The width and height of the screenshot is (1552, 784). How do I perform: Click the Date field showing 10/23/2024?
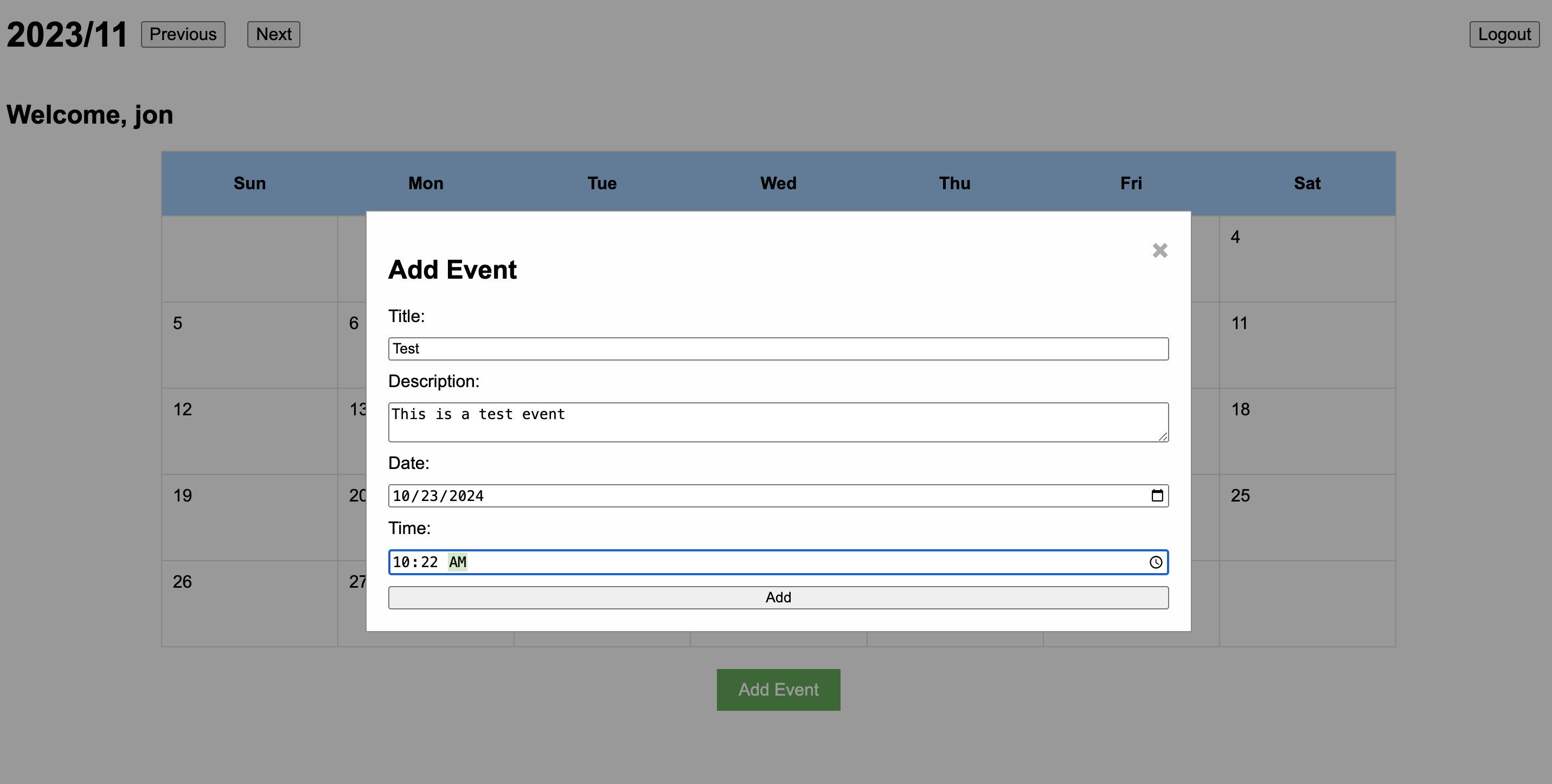coord(778,496)
